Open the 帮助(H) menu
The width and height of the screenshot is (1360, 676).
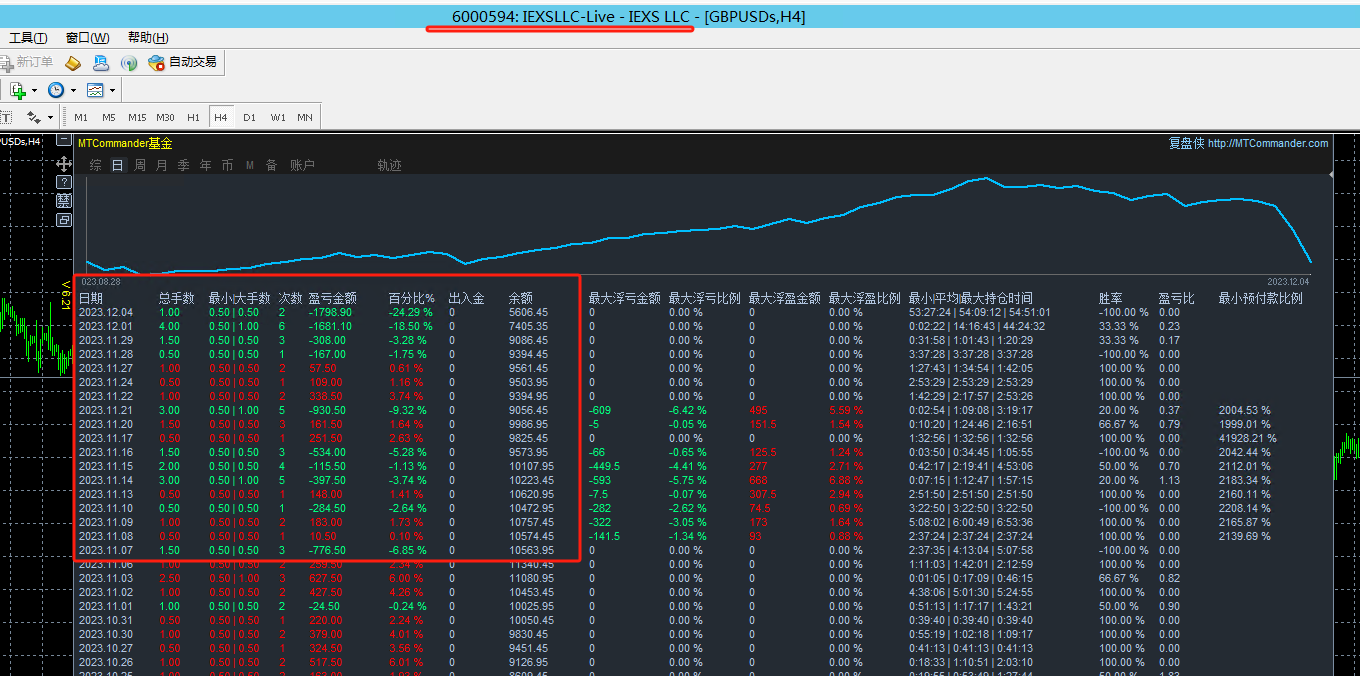(x=148, y=38)
